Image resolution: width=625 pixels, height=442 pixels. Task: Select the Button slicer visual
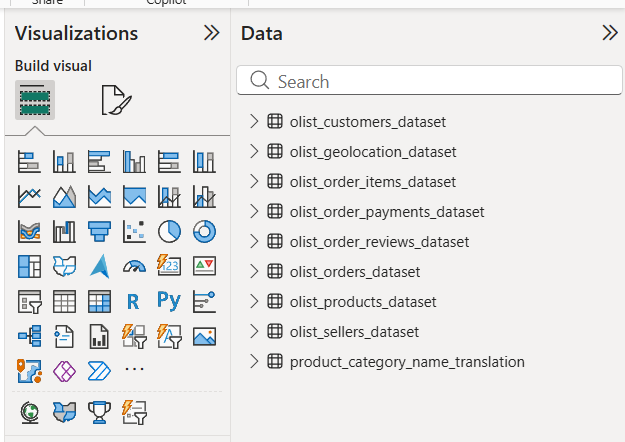(134, 336)
